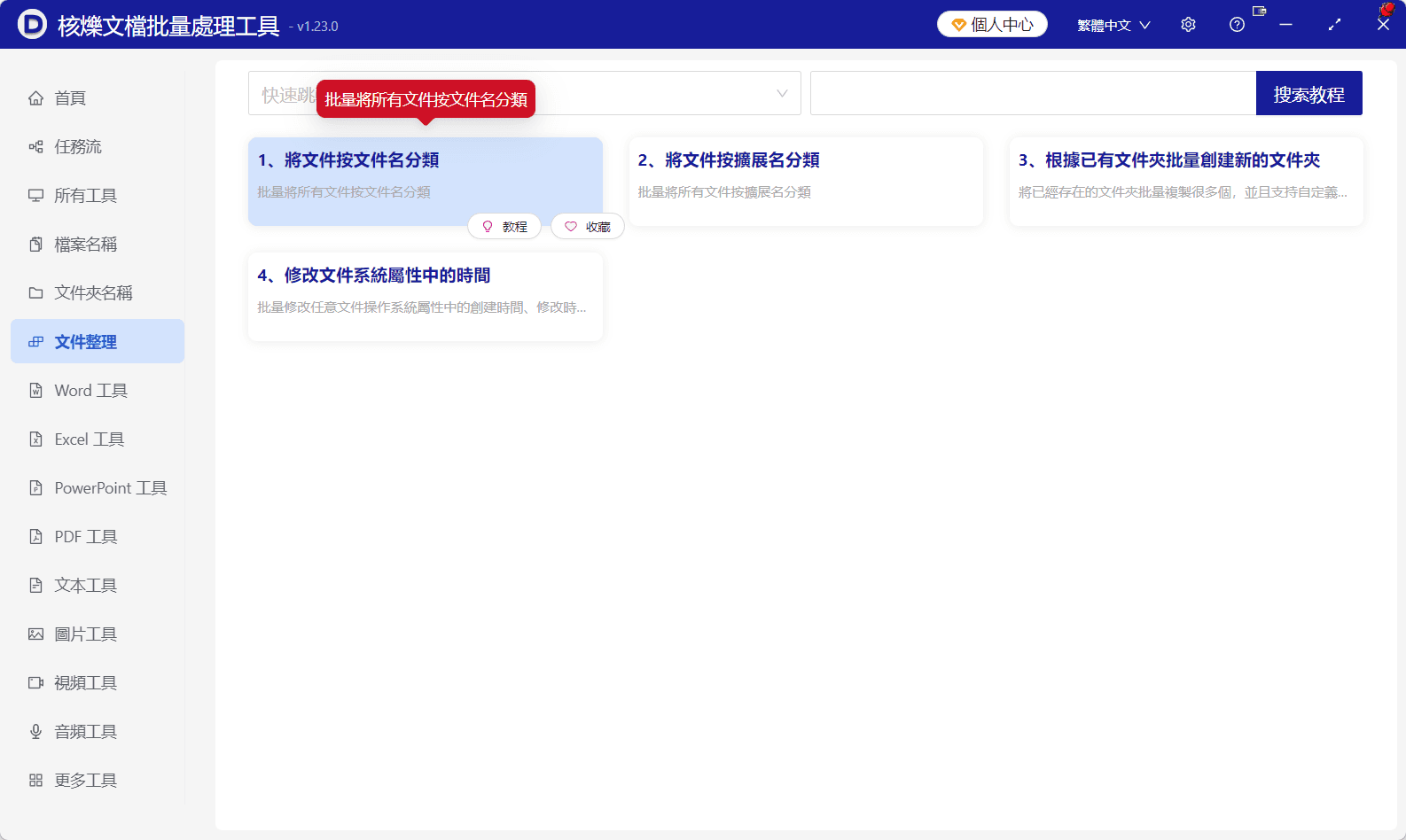Click the 收藏 favorite button
This screenshot has height=840, width=1406.
click(x=588, y=227)
